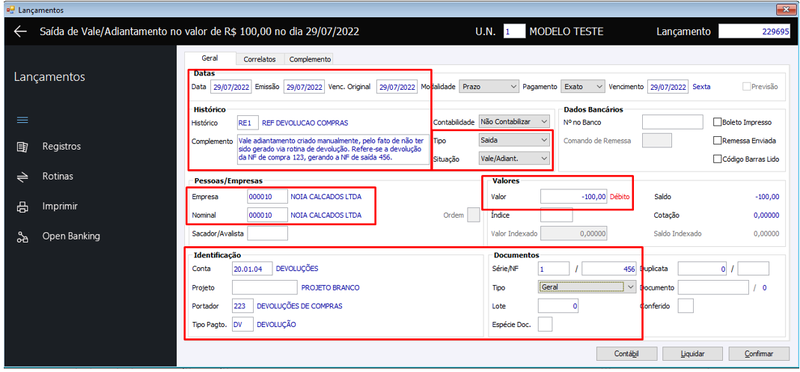Click the Valor amount field

click(x=574, y=196)
